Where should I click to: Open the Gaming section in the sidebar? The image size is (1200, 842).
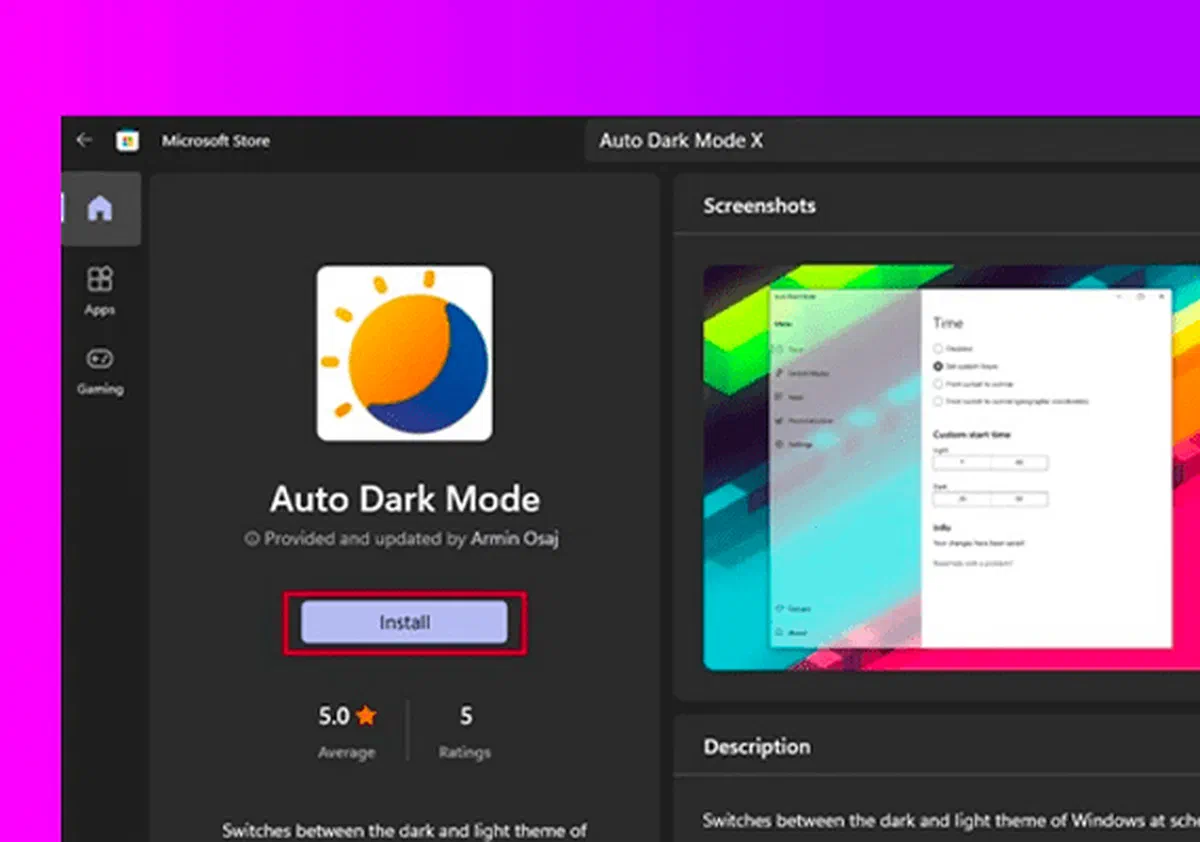pyautogui.click(x=100, y=371)
